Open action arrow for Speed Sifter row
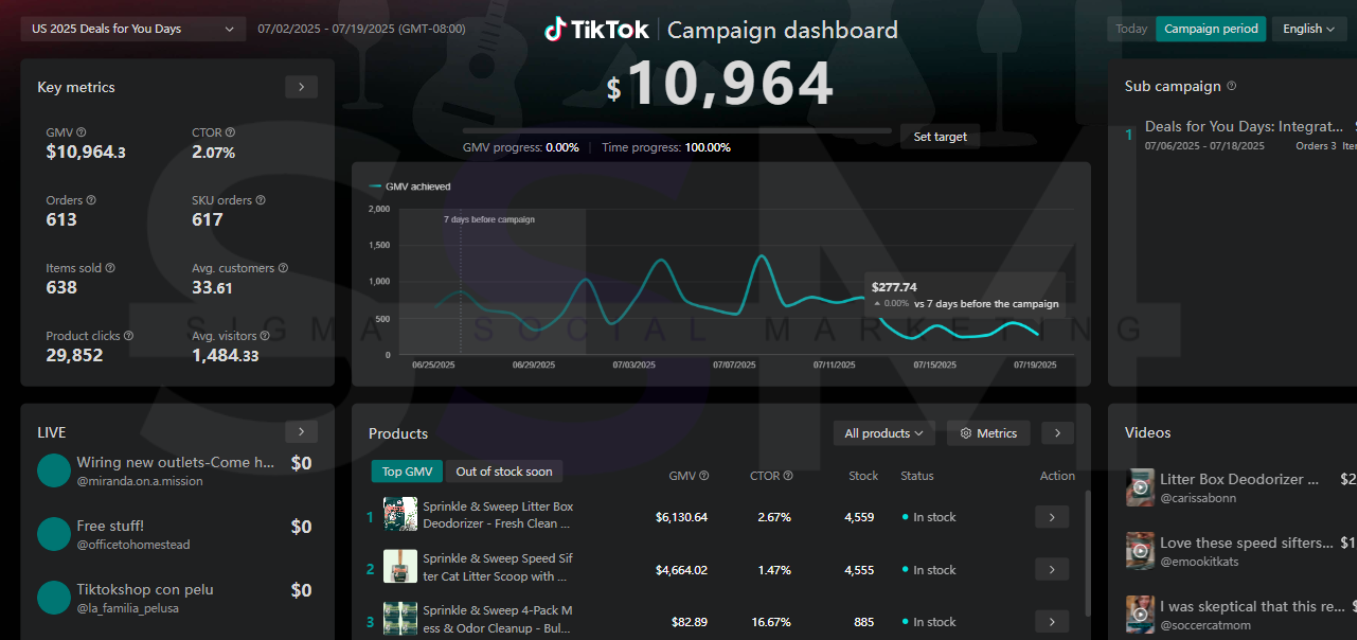Screen dimensions: 1357x640 1051,569
